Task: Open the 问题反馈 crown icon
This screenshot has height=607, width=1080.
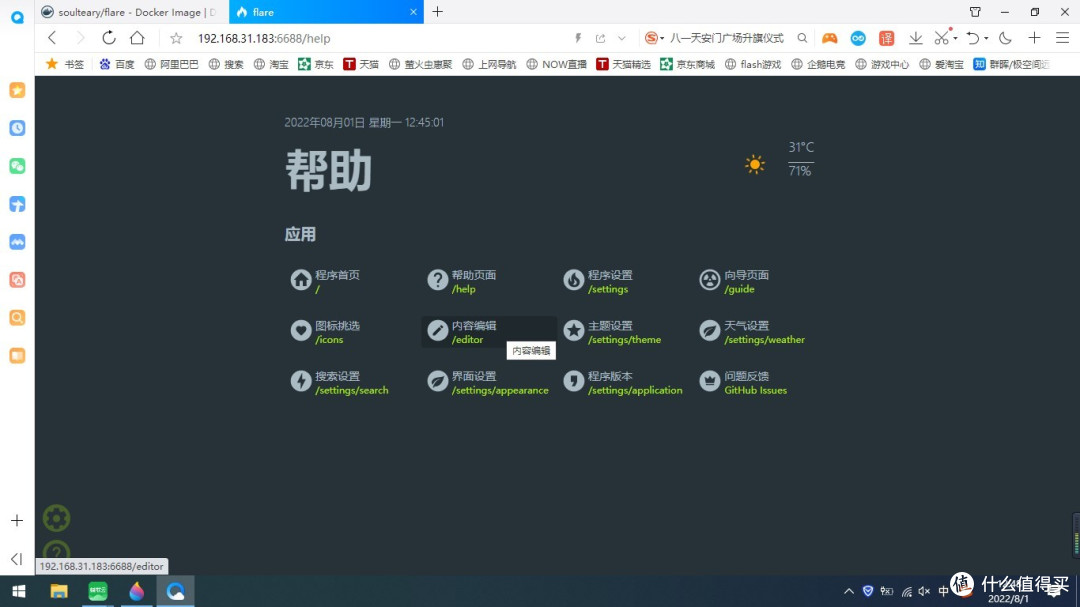Action: [709, 381]
